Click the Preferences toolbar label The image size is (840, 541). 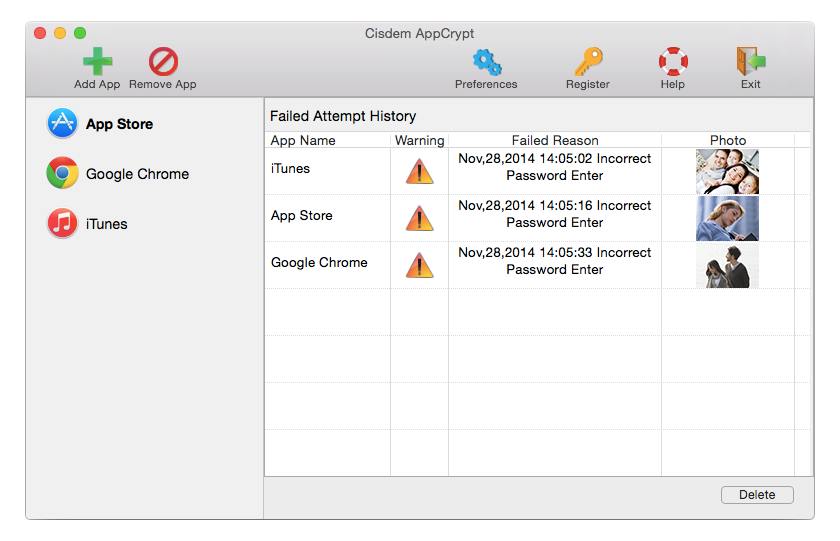tap(486, 84)
